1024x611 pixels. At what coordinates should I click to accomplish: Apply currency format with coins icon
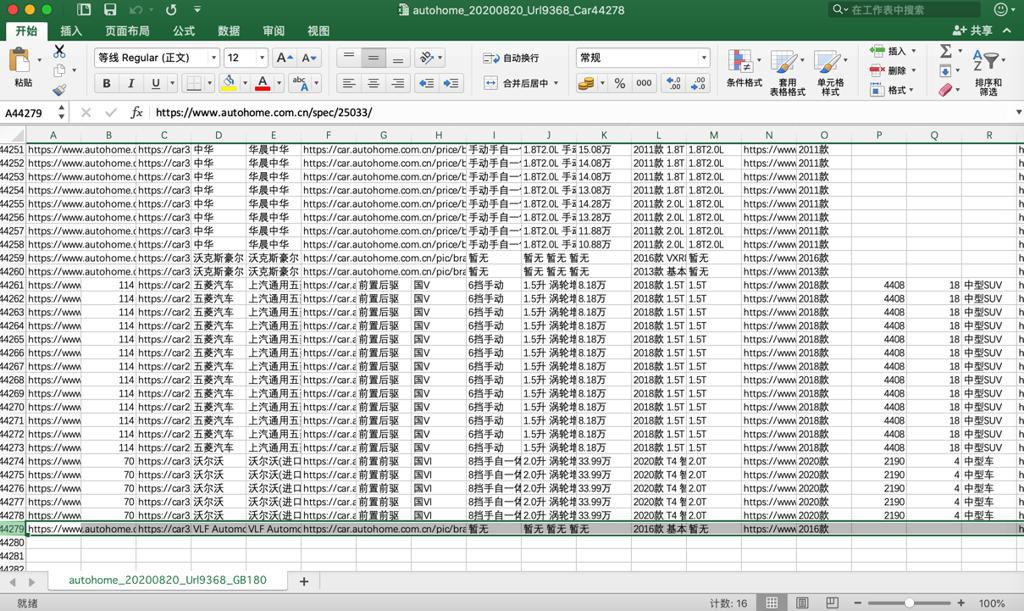tap(586, 83)
